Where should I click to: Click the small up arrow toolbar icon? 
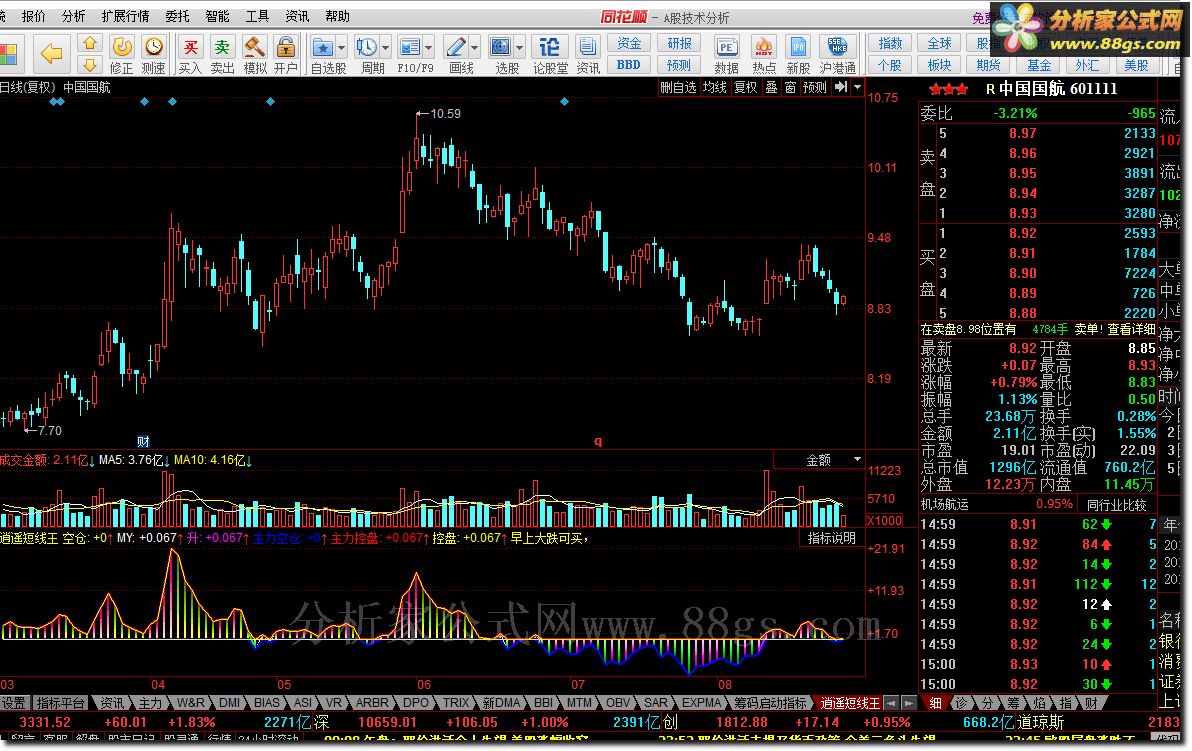90,43
